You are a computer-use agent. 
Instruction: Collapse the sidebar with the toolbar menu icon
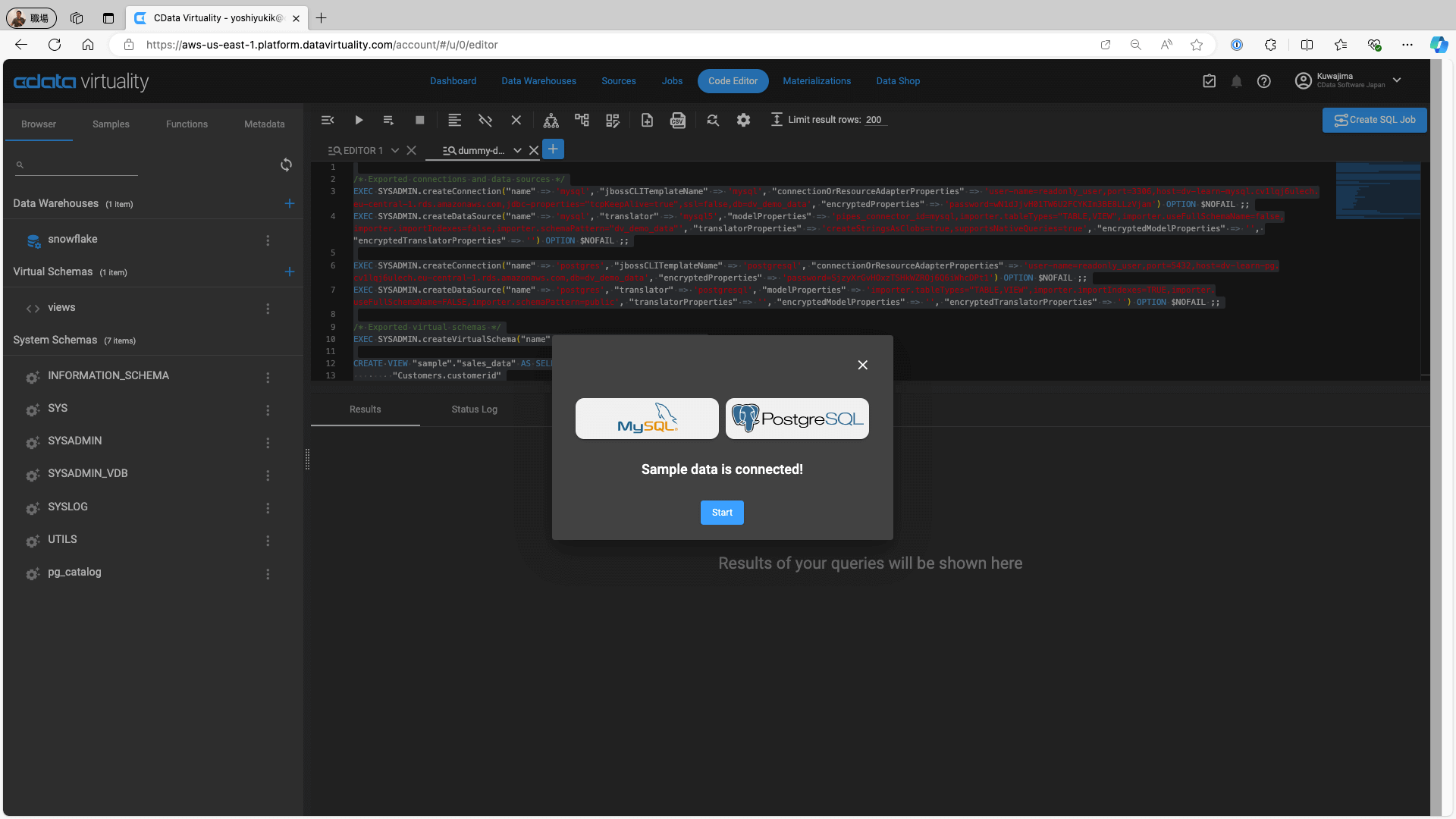coord(328,120)
